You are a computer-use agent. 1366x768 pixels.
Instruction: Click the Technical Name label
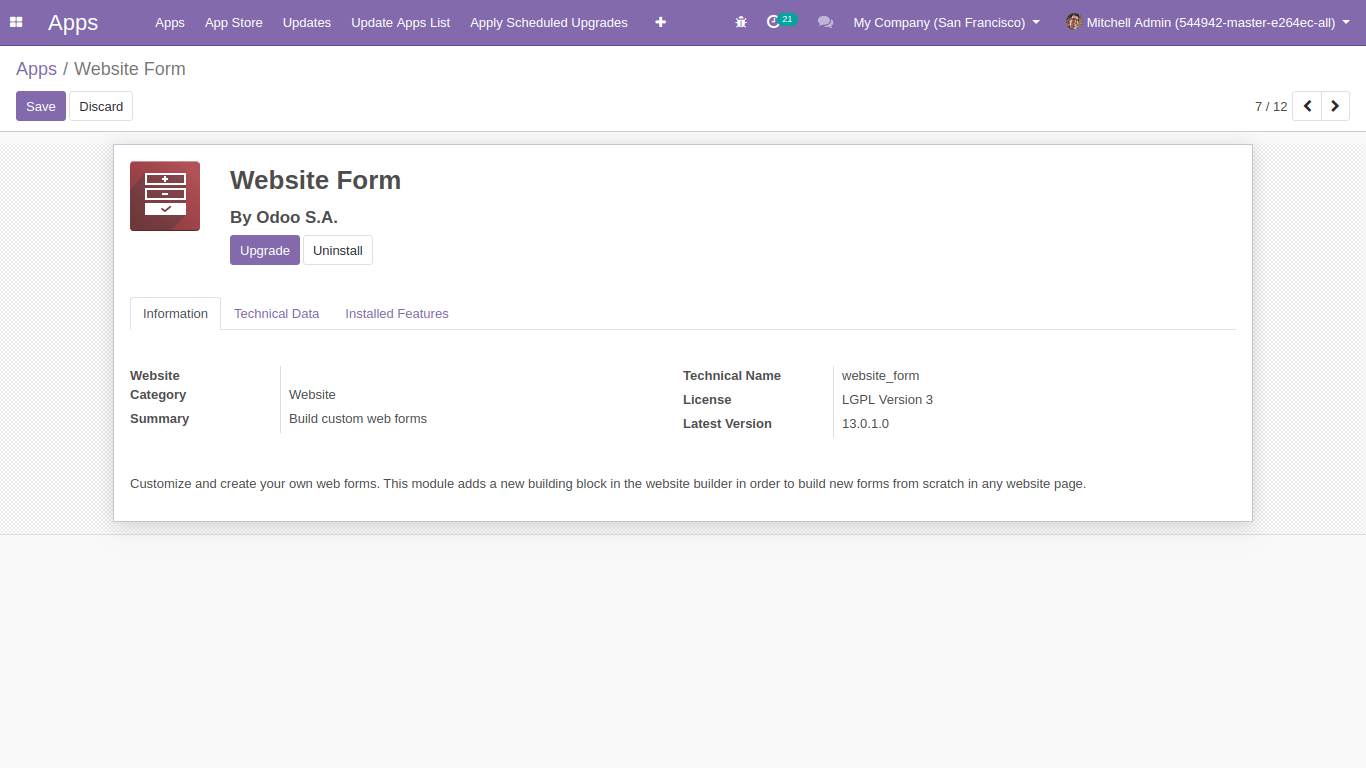tap(732, 375)
